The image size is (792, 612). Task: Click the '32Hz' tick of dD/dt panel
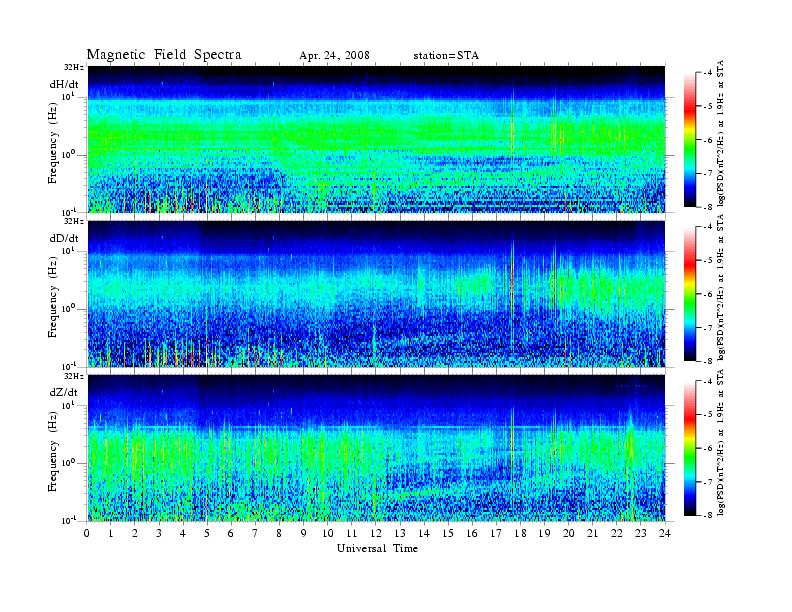pos(74,221)
